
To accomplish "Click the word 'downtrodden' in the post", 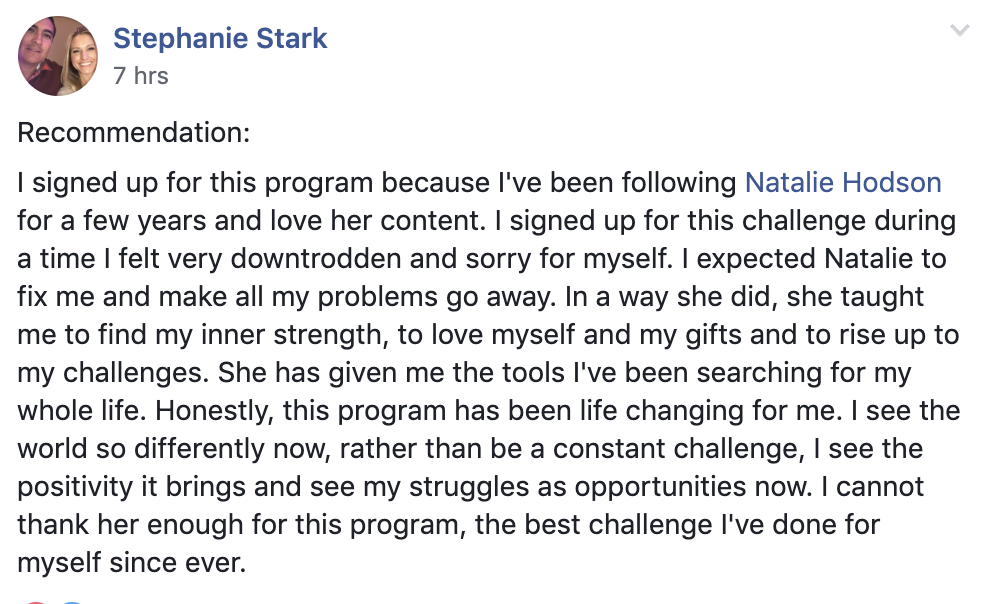I will click(316, 259).
